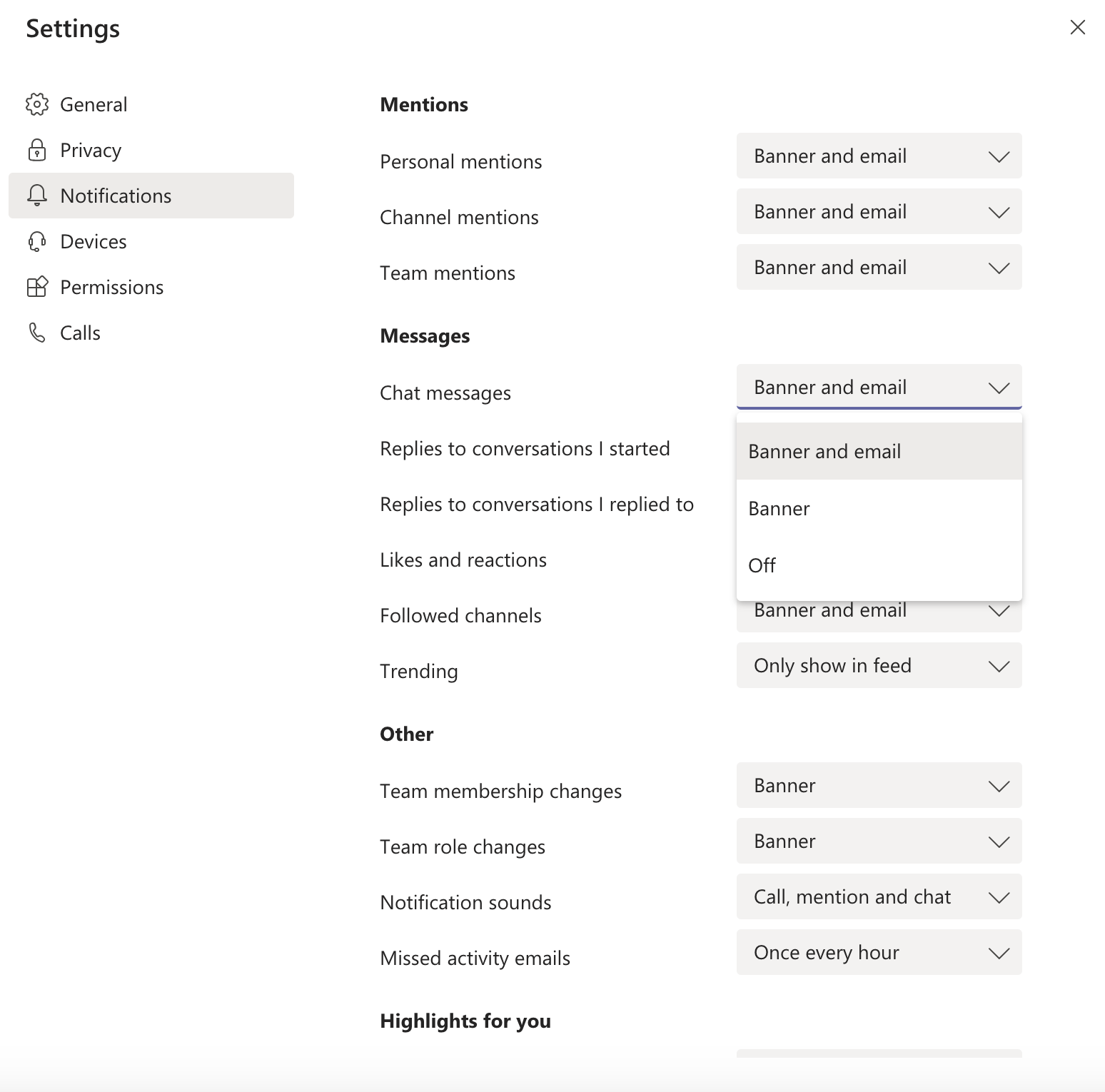Click the Replies to conversations I replied to label
The height and width of the screenshot is (1092, 1105).
coord(537,505)
